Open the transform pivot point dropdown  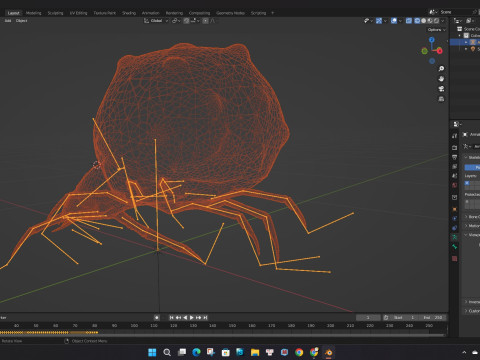pos(176,21)
